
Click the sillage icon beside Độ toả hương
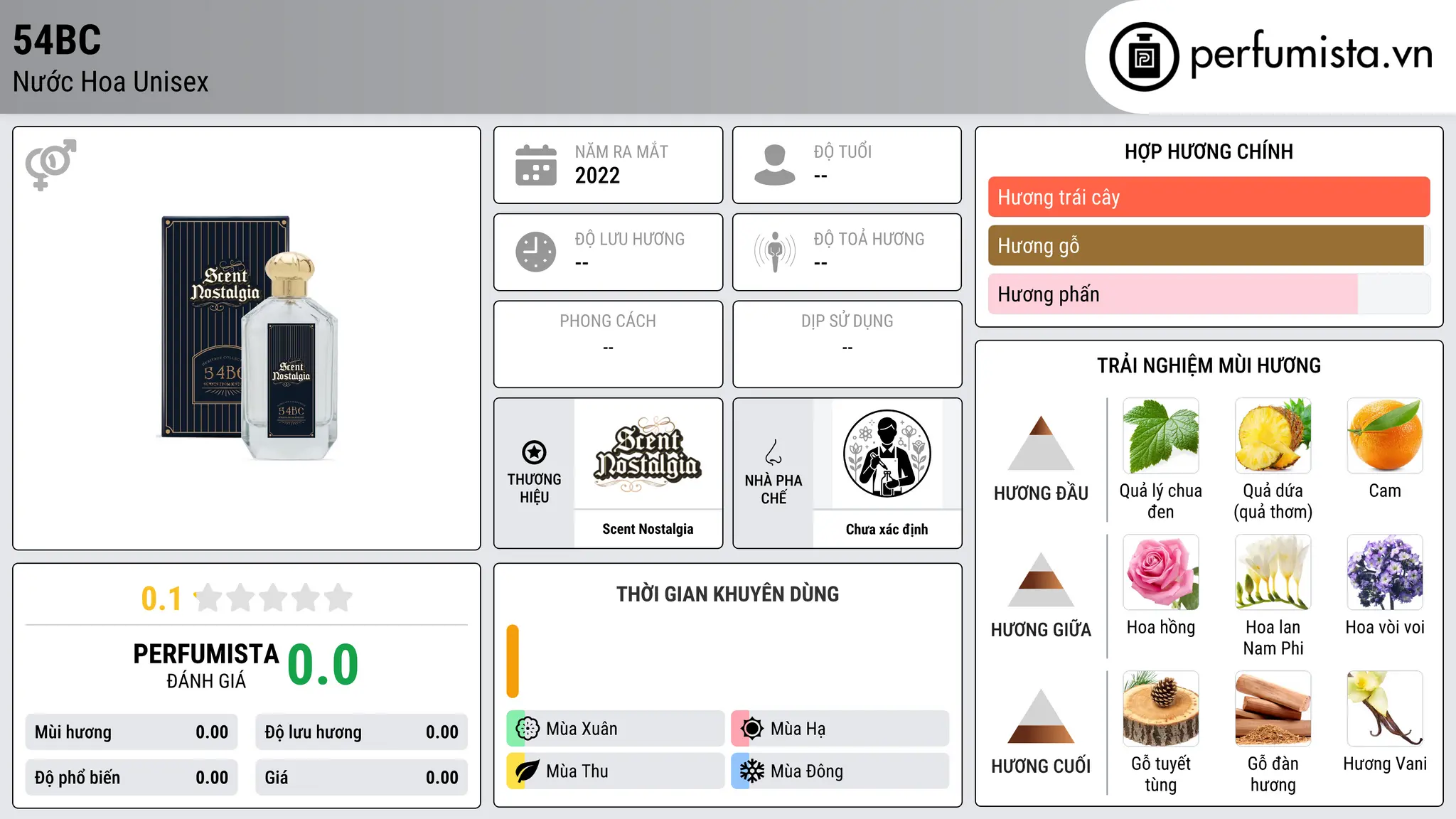click(x=774, y=252)
